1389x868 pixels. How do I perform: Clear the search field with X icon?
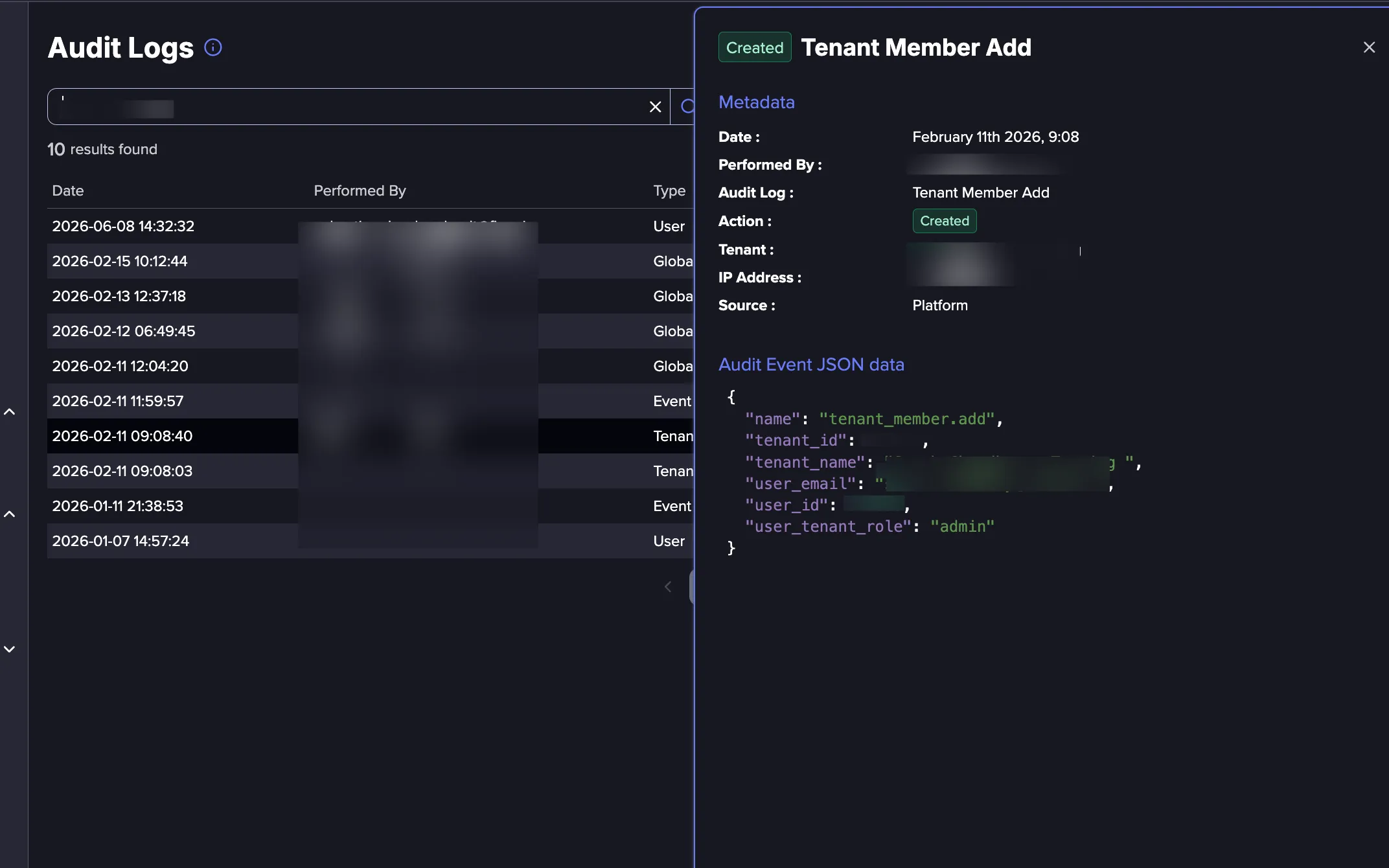655,107
